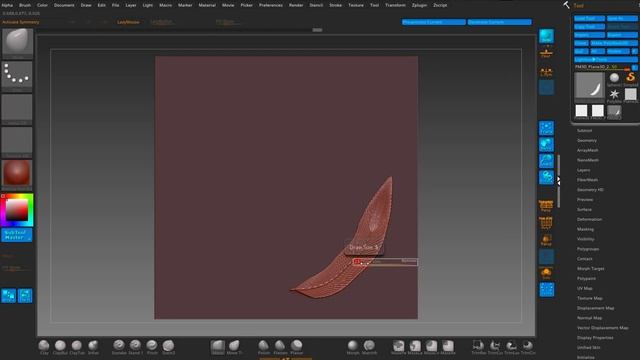The image size is (640, 360).
Task: Open the Zplugin menu
Action: coord(419,5)
